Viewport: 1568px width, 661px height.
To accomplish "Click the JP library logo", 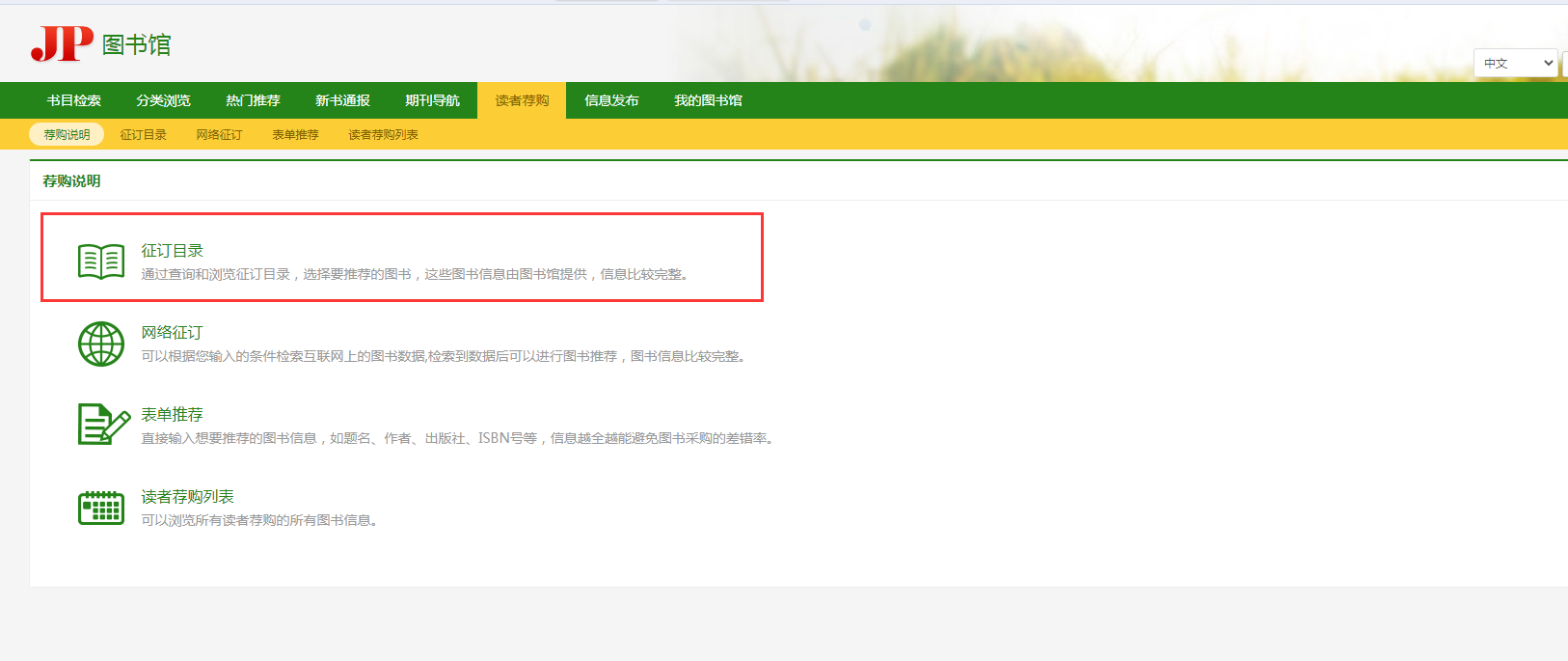I will pos(100,44).
